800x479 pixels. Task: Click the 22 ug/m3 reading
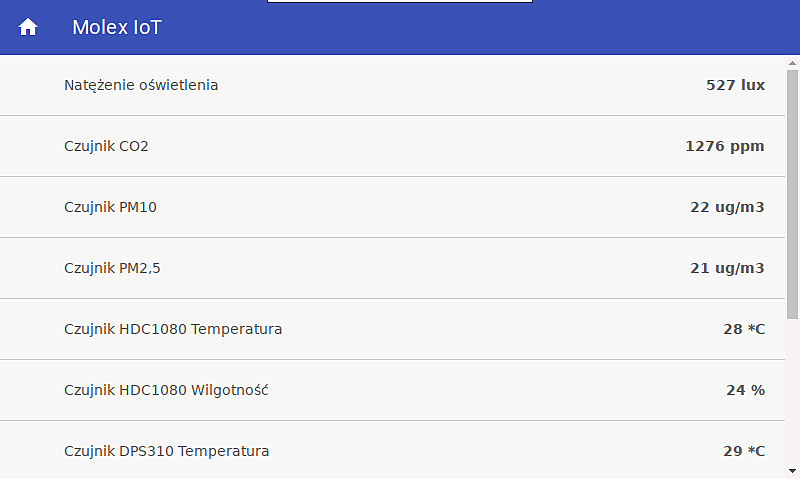pyautogui.click(x=727, y=207)
